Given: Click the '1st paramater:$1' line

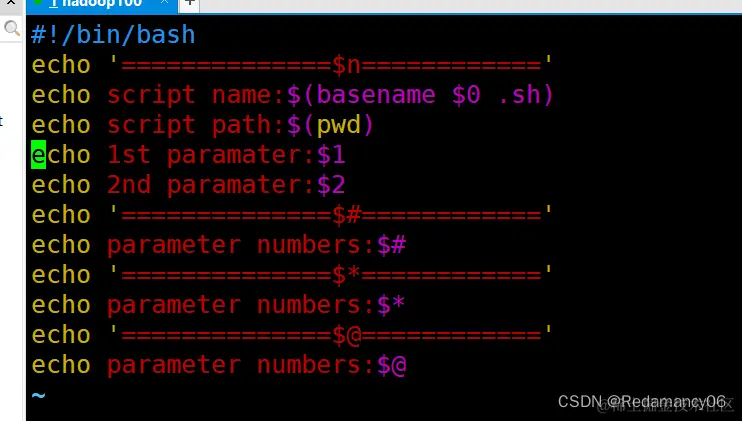Looking at the screenshot, I should click(x=188, y=155).
